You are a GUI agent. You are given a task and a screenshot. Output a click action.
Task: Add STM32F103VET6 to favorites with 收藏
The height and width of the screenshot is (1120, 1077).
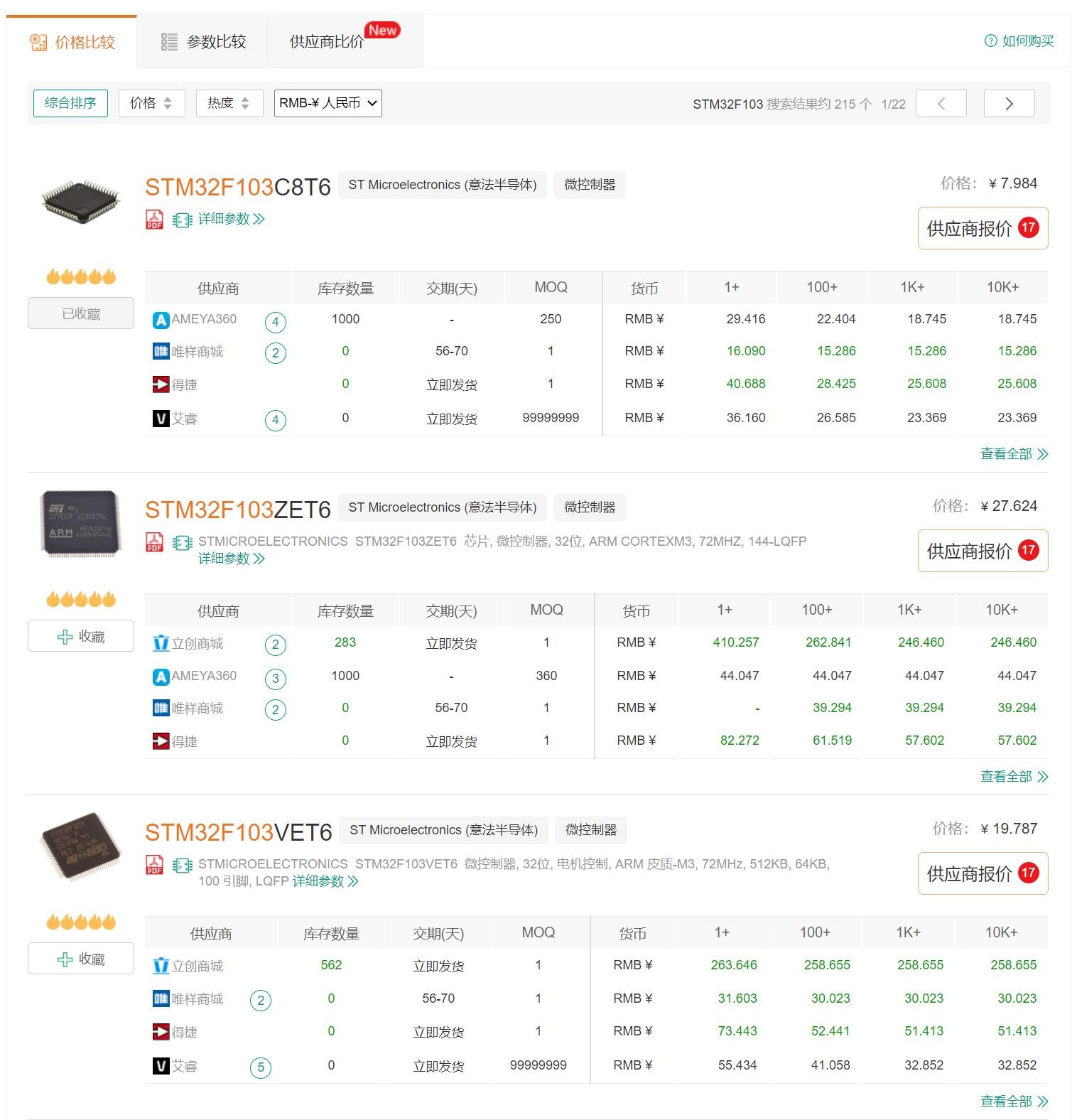pyautogui.click(x=81, y=959)
